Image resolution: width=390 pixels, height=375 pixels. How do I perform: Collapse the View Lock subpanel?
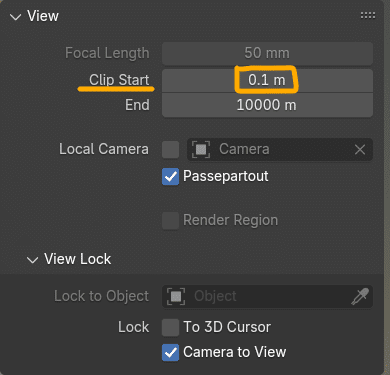point(32,260)
